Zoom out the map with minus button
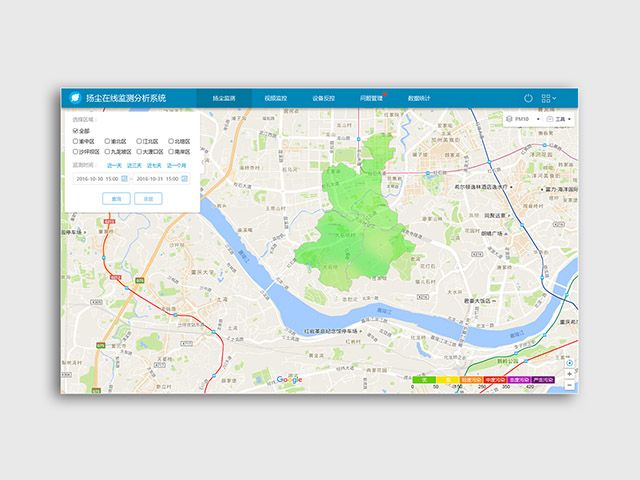This screenshot has height=480, width=640. pyautogui.click(x=570, y=384)
